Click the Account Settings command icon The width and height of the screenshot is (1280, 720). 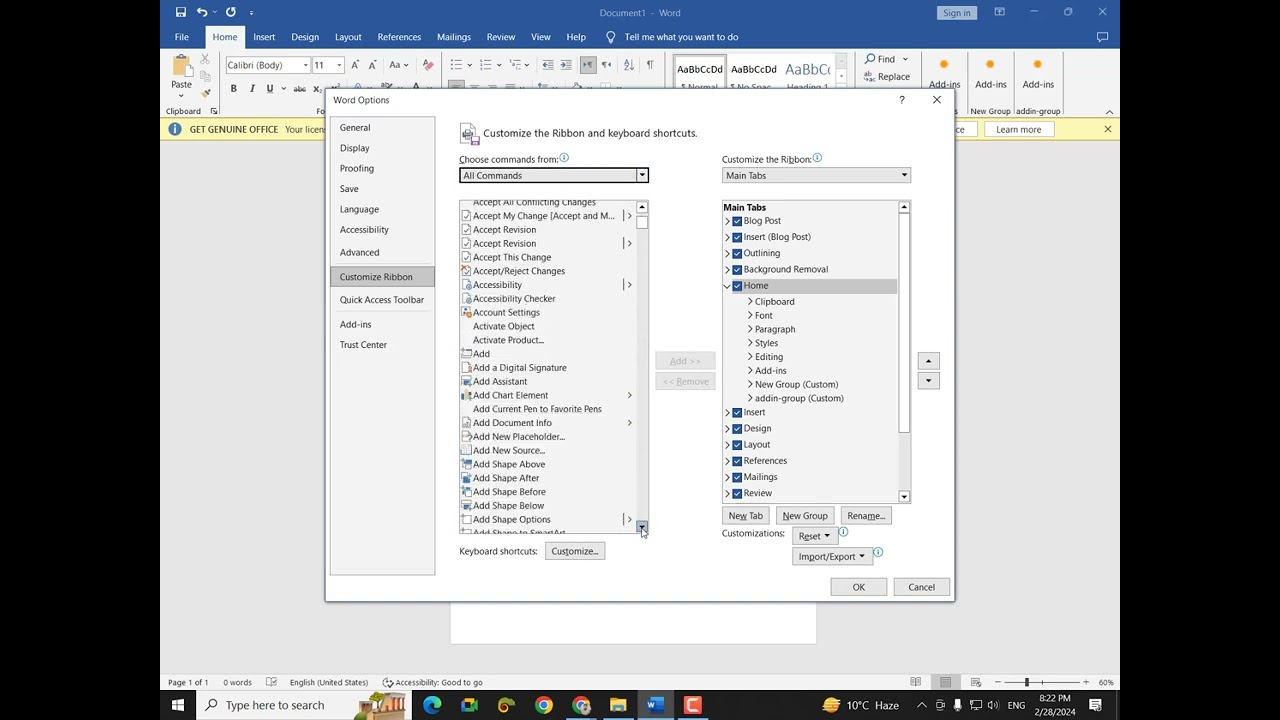[466, 312]
